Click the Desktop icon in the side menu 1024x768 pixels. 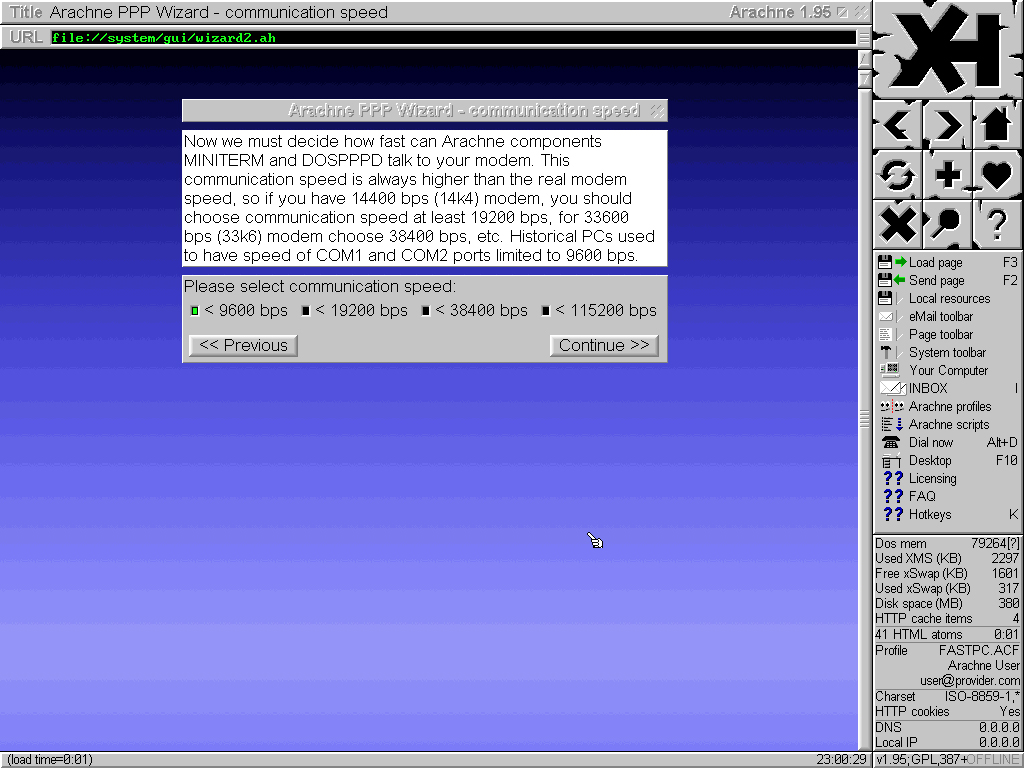coord(891,460)
